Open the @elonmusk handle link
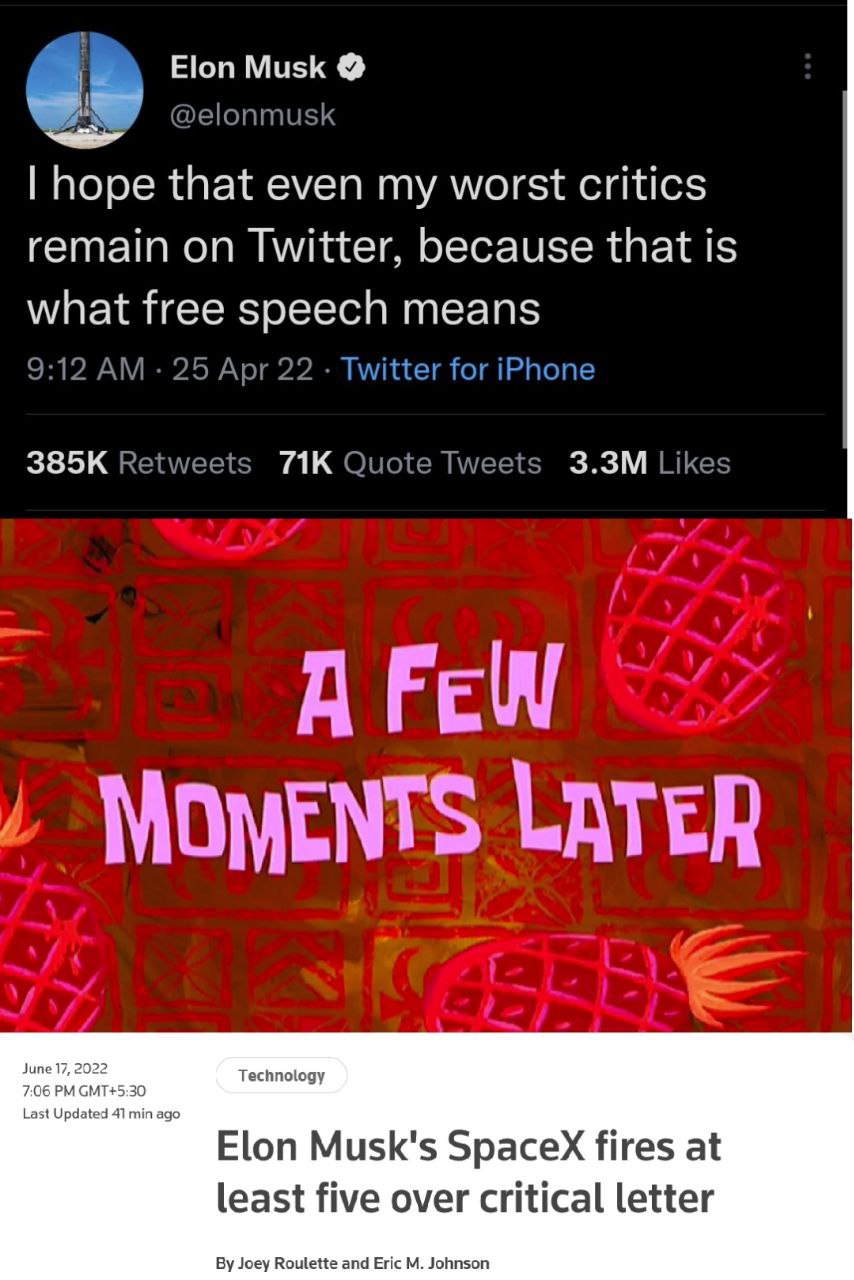Screen dimensions: 854x1280 tap(253, 115)
